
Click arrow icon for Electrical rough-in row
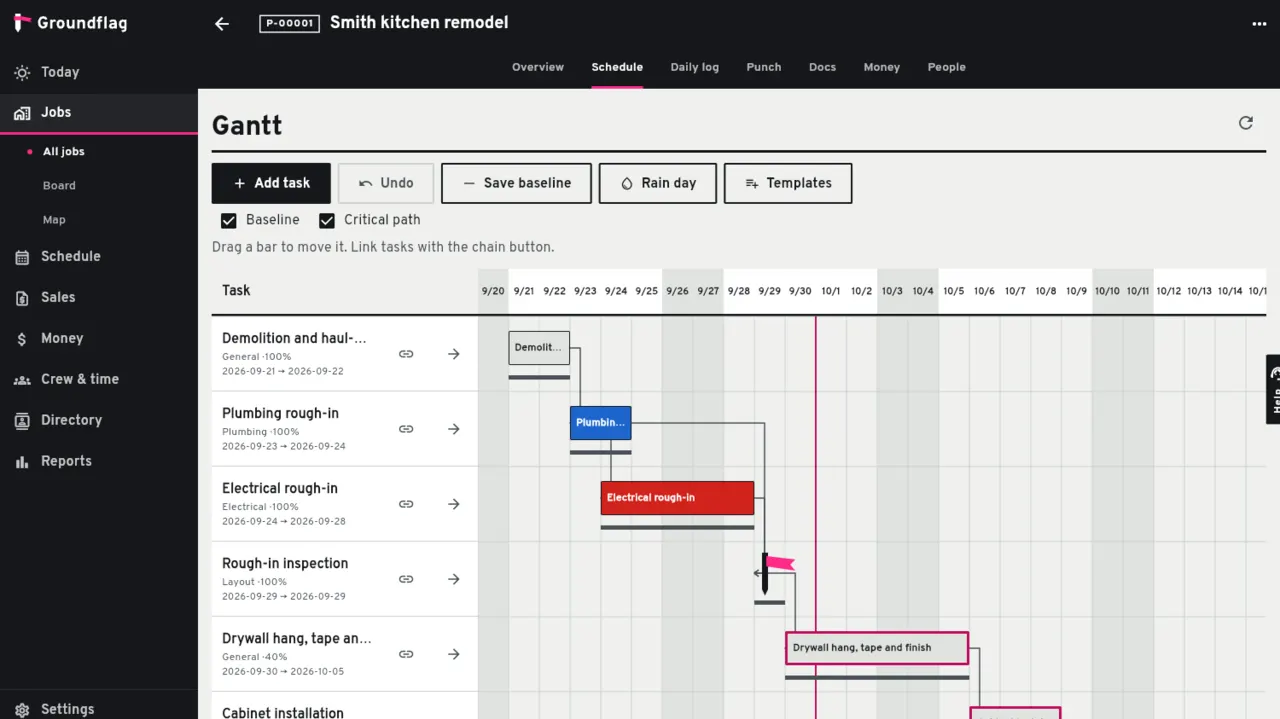[x=454, y=504]
